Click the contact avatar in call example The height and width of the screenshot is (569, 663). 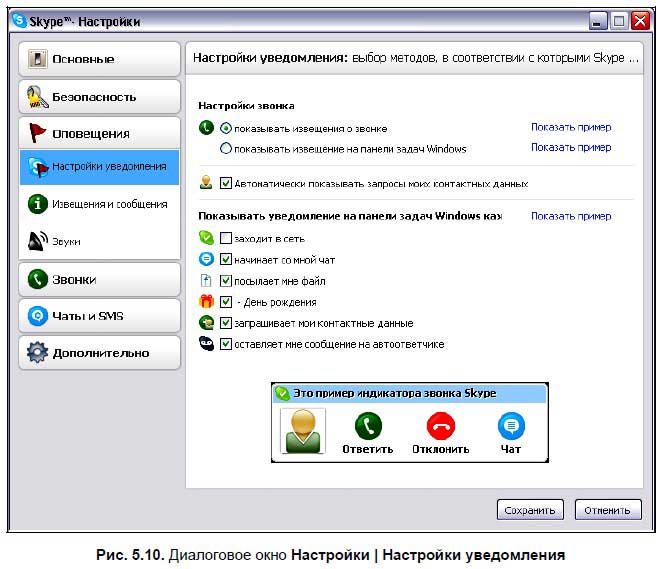click(x=303, y=431)
